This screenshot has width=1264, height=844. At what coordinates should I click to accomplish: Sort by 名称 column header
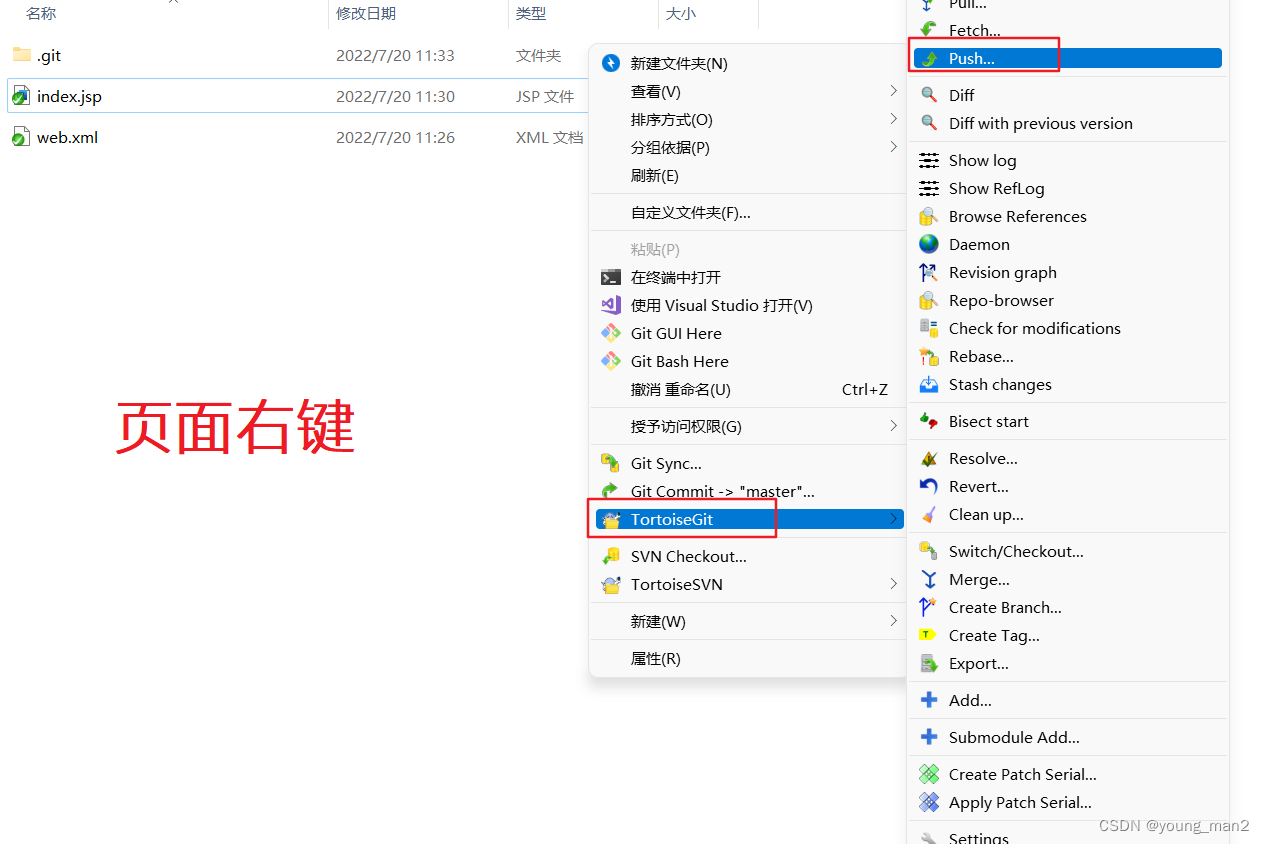(x=41, y=13)
